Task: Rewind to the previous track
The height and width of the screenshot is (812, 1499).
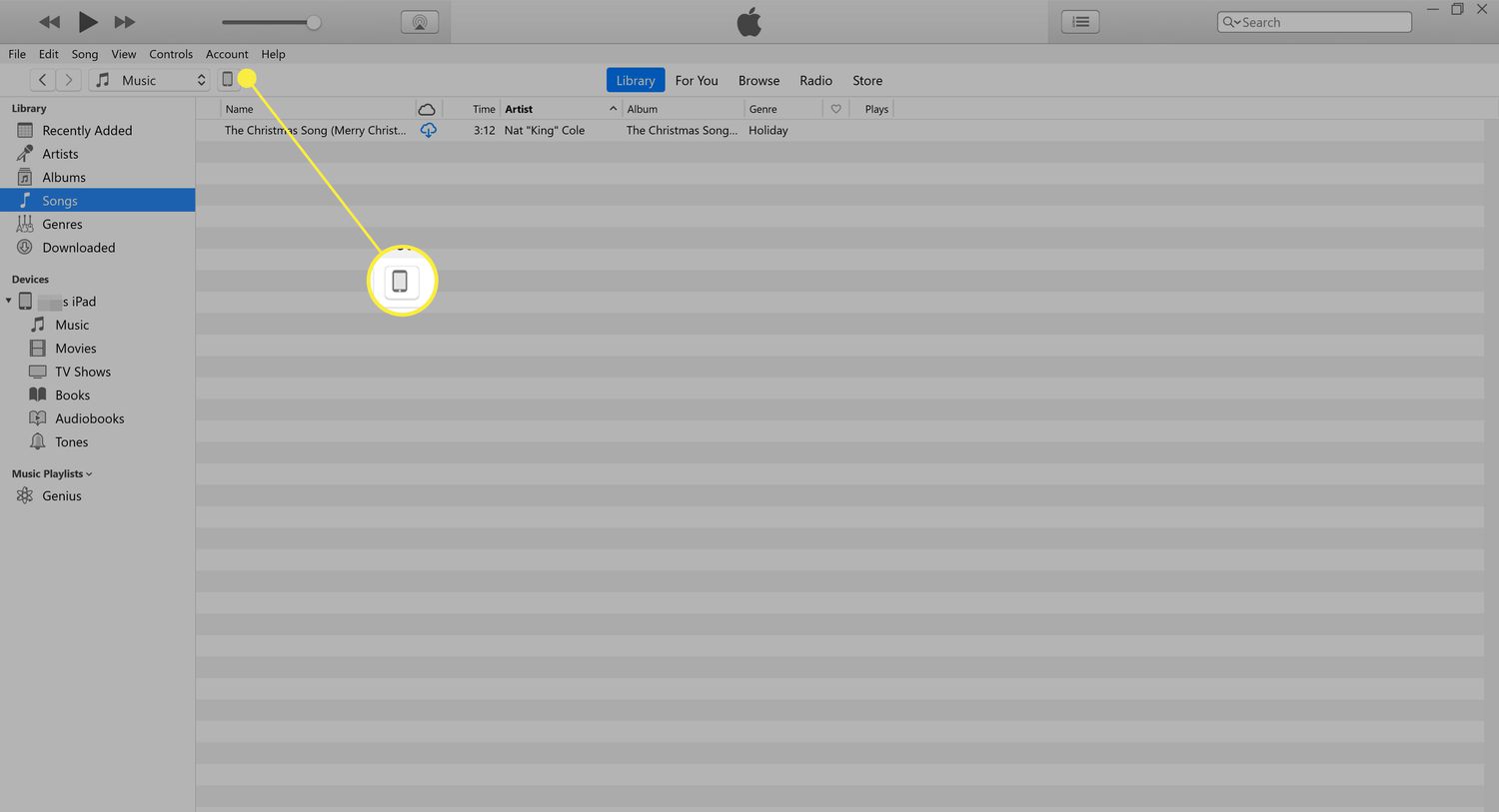Action: click(x=49, y=22)
